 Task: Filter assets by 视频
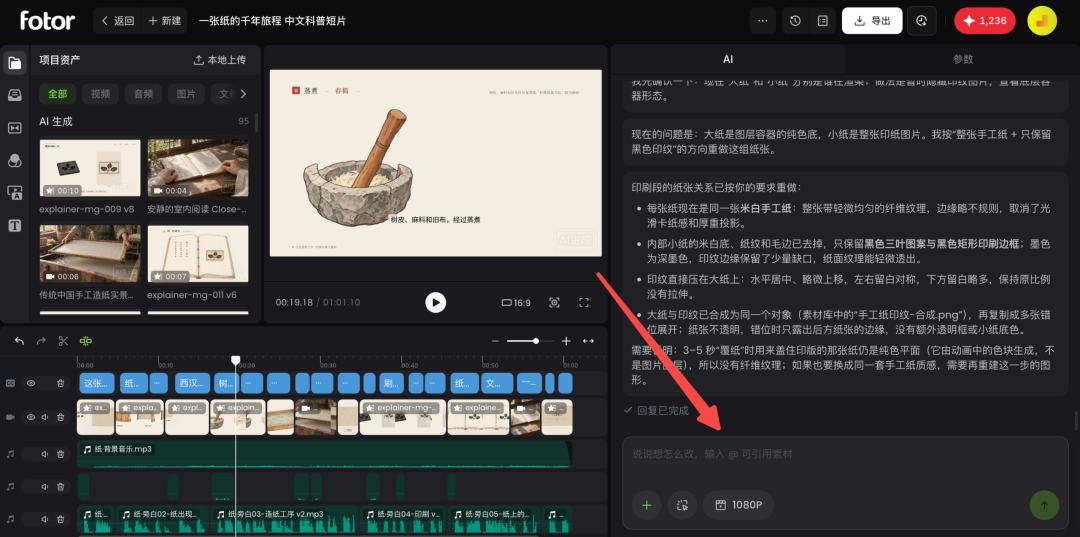(101, 94)
